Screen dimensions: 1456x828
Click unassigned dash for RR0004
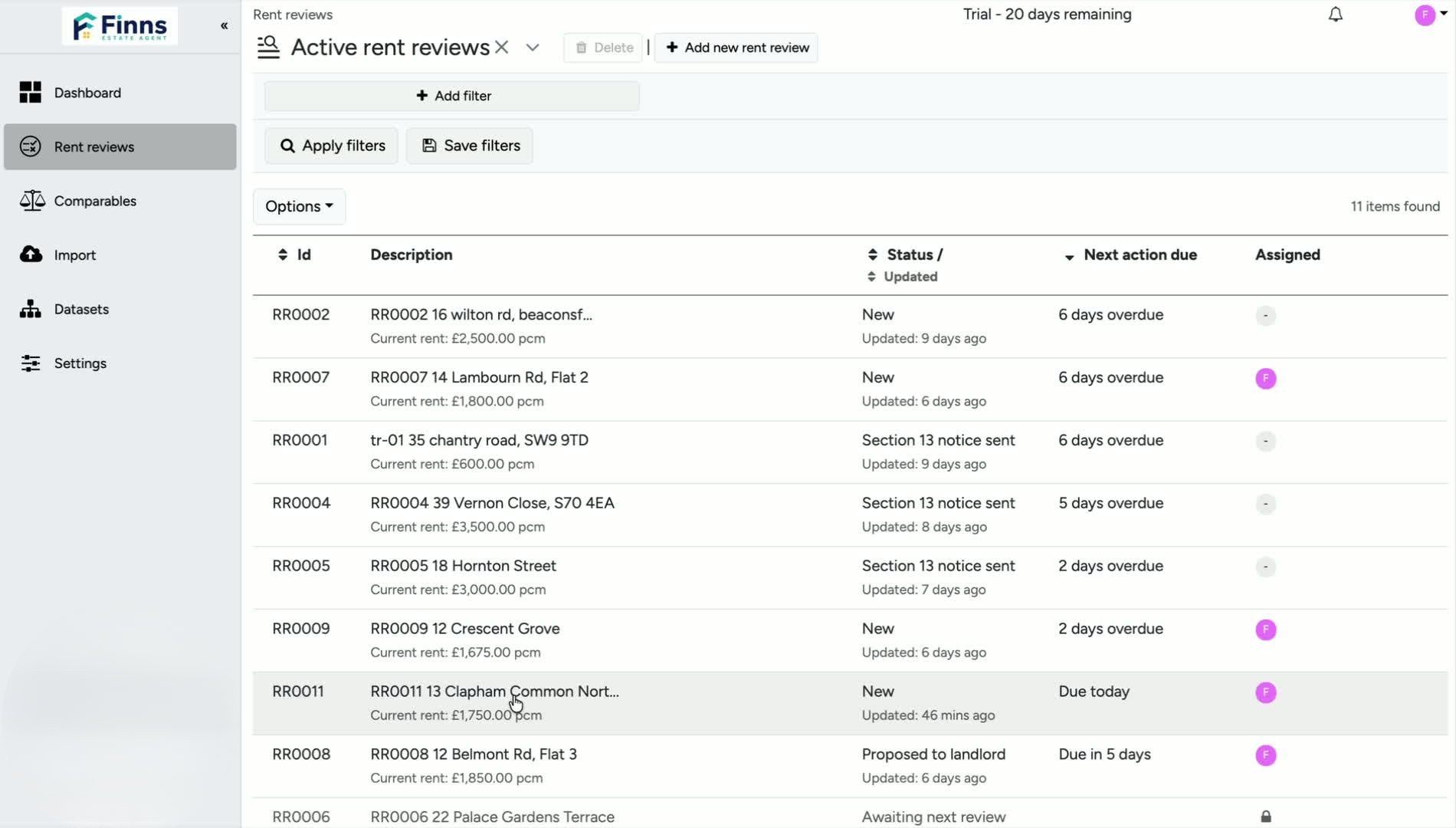click(1266, 504)
